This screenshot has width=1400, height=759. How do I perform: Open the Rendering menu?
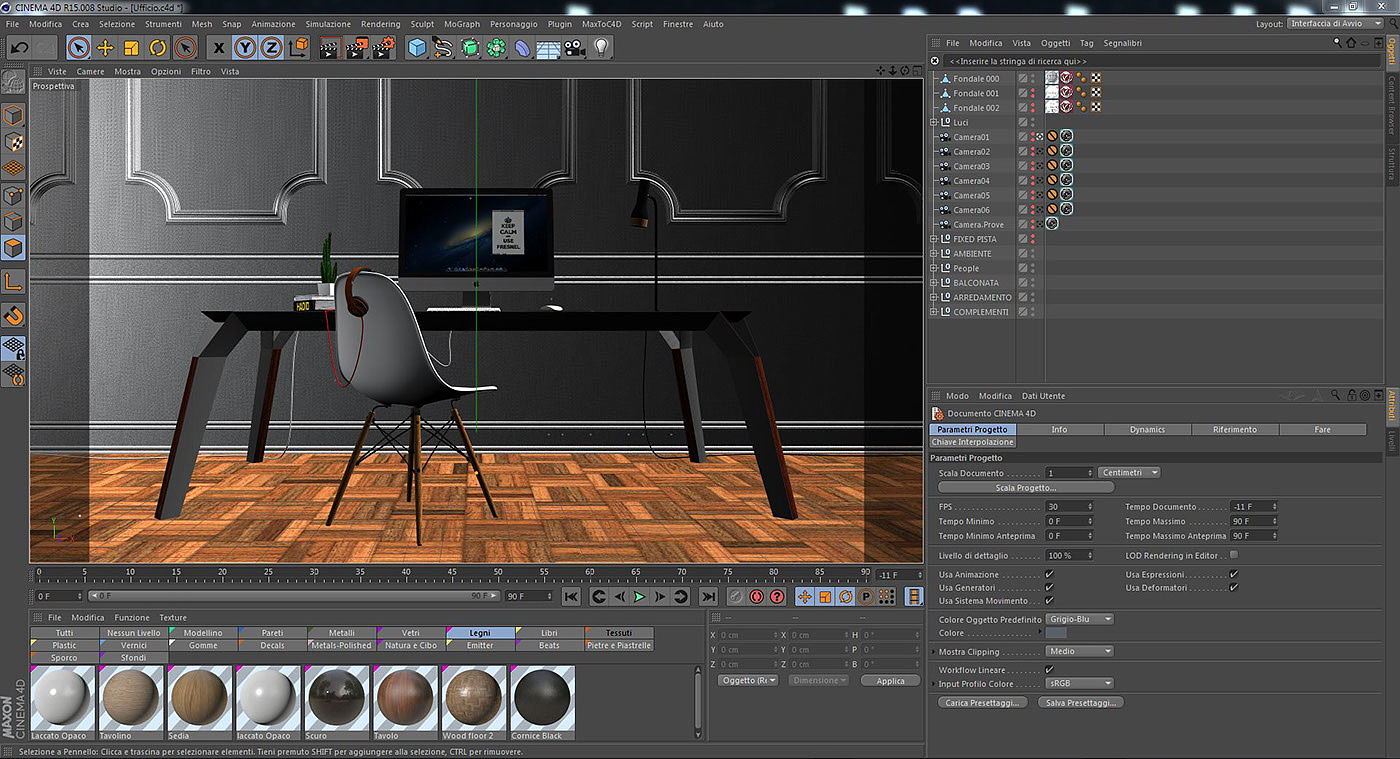(380, 24)
